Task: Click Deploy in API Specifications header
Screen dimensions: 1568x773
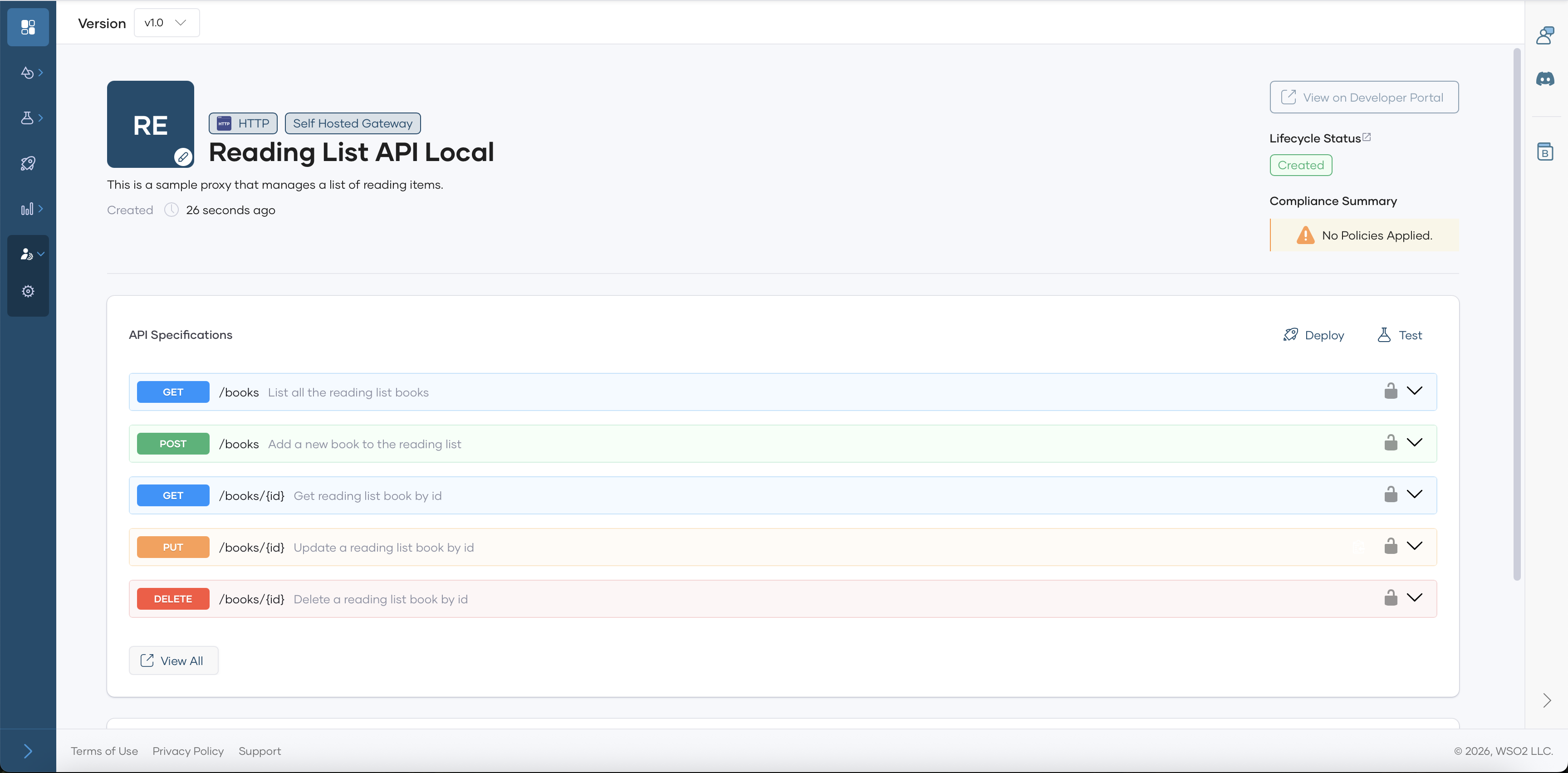Action: [1313, 335]
